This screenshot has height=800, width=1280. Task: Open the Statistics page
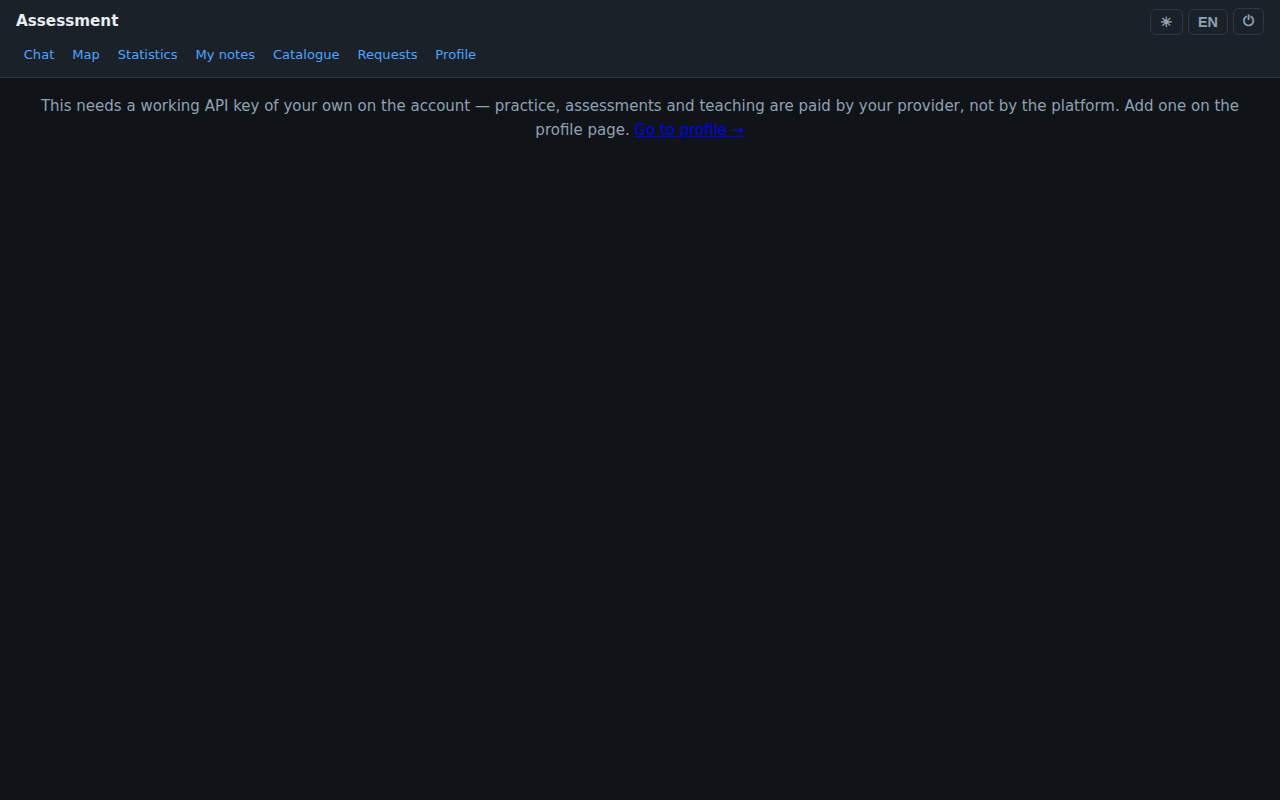[x=147, y=55]
